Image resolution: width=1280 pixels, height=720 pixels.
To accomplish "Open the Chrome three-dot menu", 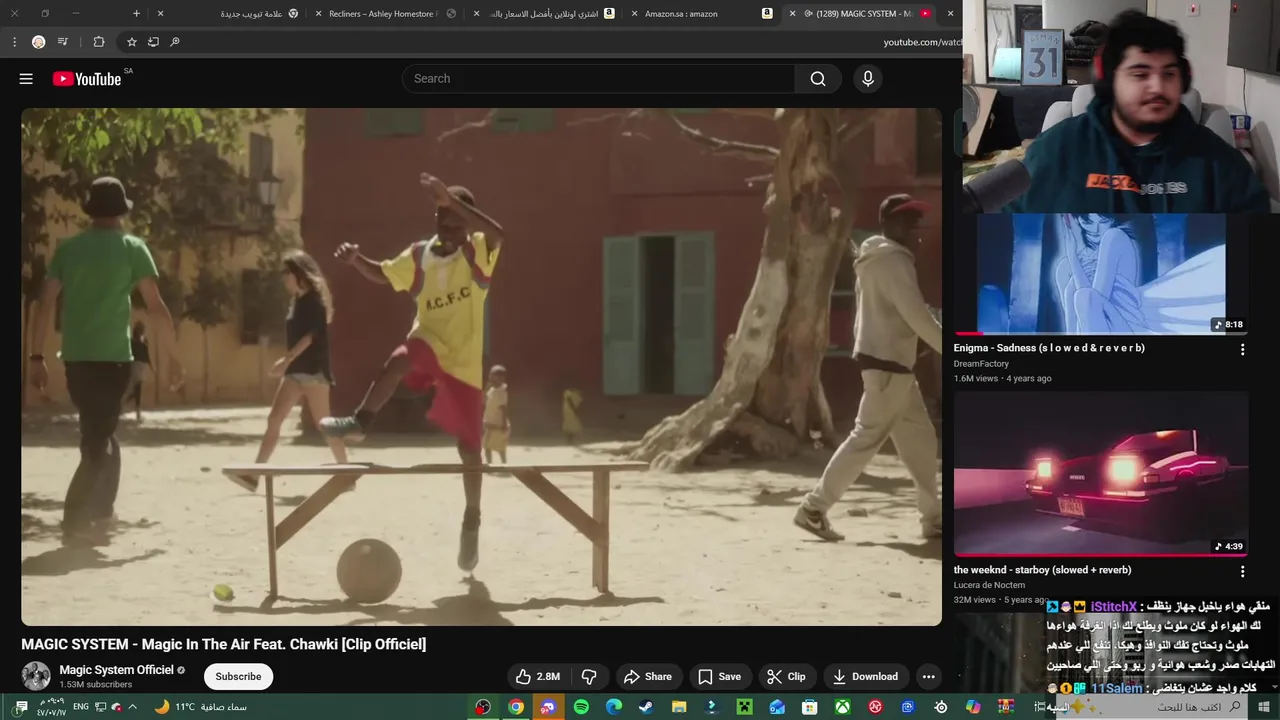I will click(x=14, y=42).
